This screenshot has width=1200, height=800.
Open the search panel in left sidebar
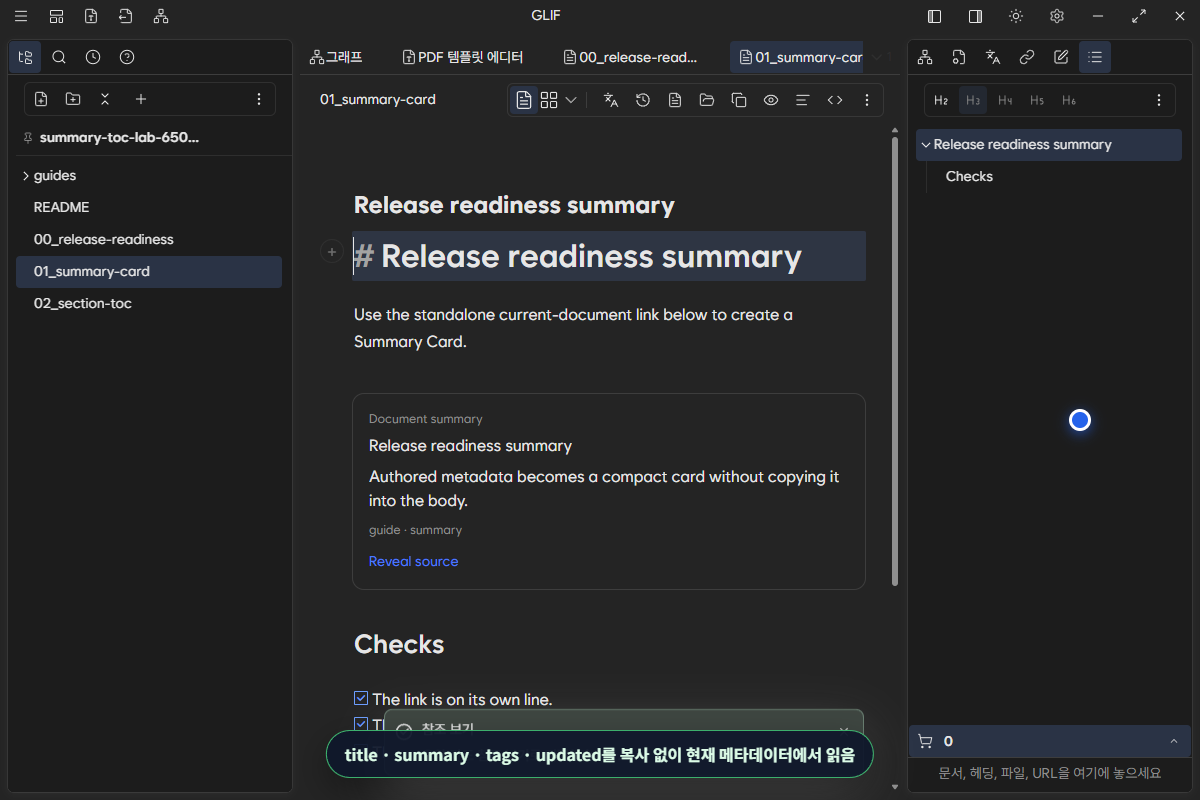point(59,57)
